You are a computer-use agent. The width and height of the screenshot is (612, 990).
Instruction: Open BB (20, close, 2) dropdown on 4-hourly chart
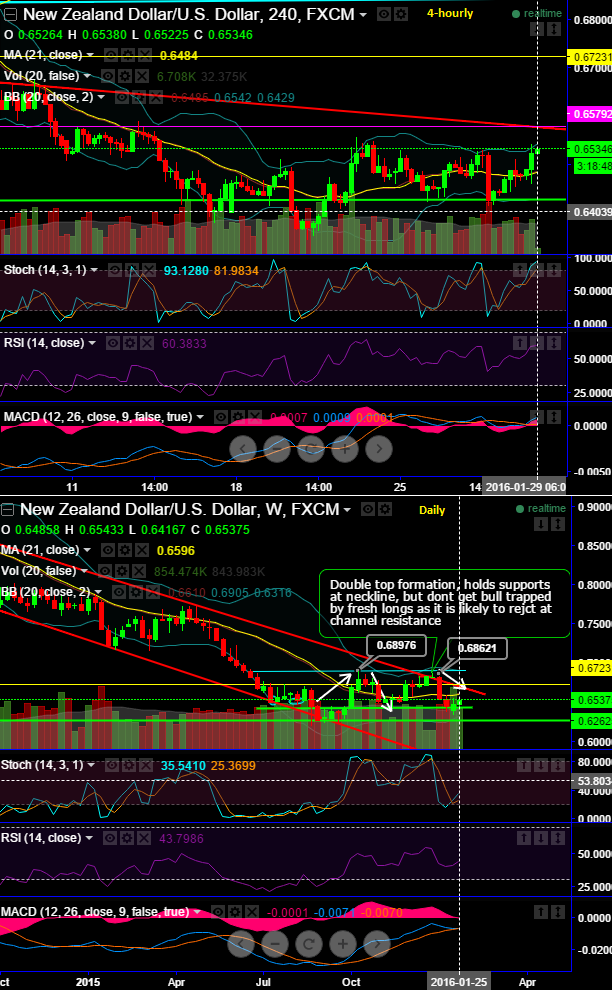pos(101,97)
